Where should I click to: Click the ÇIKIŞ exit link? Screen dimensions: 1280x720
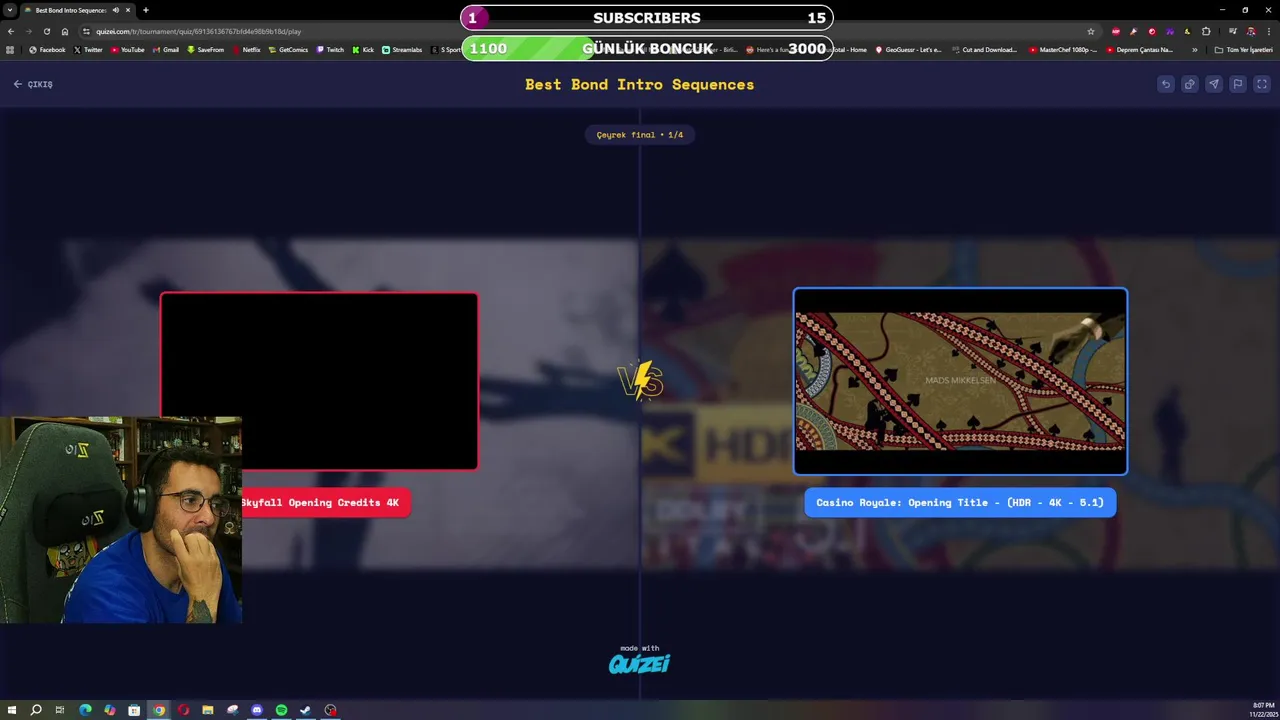[33, 84]
